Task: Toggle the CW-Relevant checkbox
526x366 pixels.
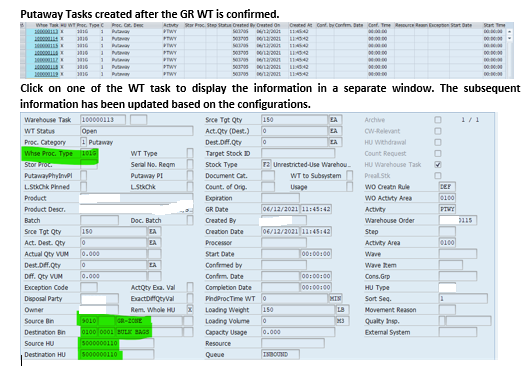Action: (x=438, y=131)
